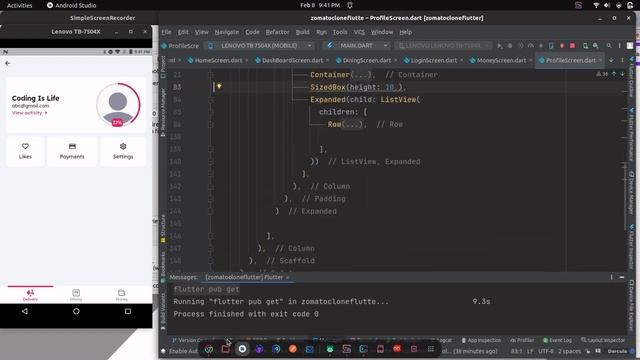The width and height of the screenshot is (640, 360).
Task: Switch to DashBoardScreen.dart editor tab
Action: pyautogui.click(x=292, y=60)
